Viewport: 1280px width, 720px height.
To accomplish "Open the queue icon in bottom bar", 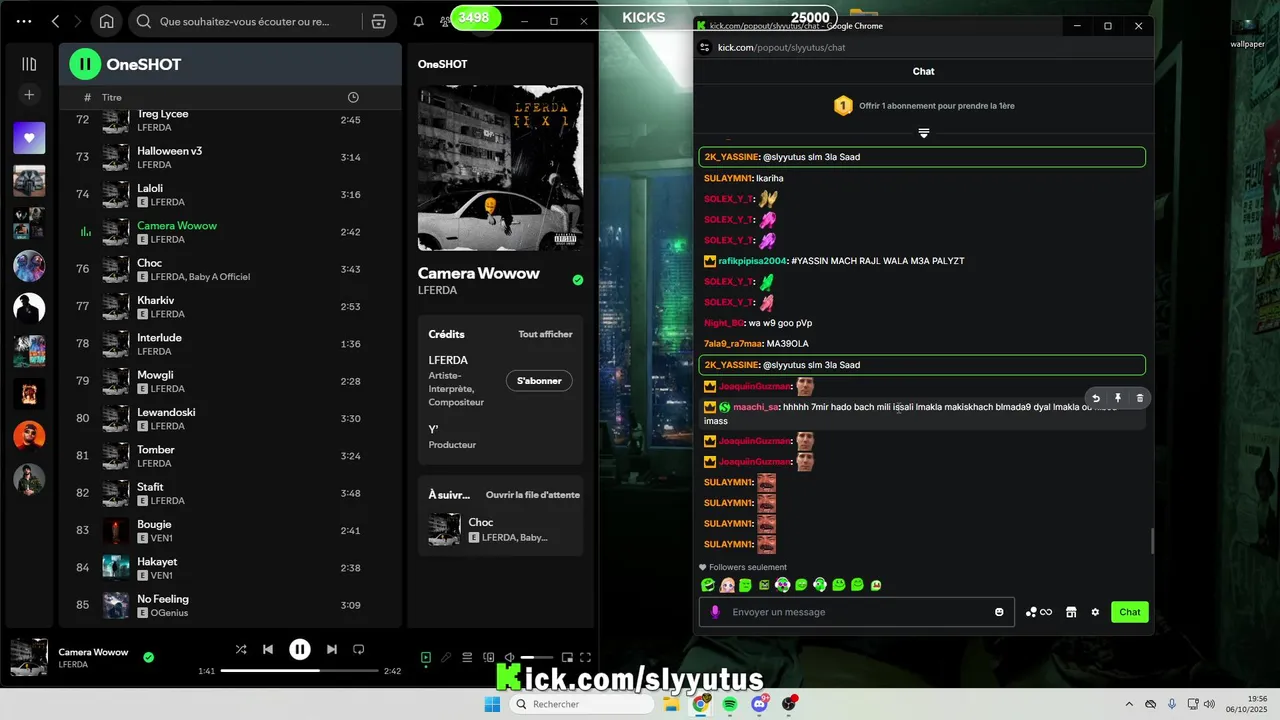I will 467,657.
